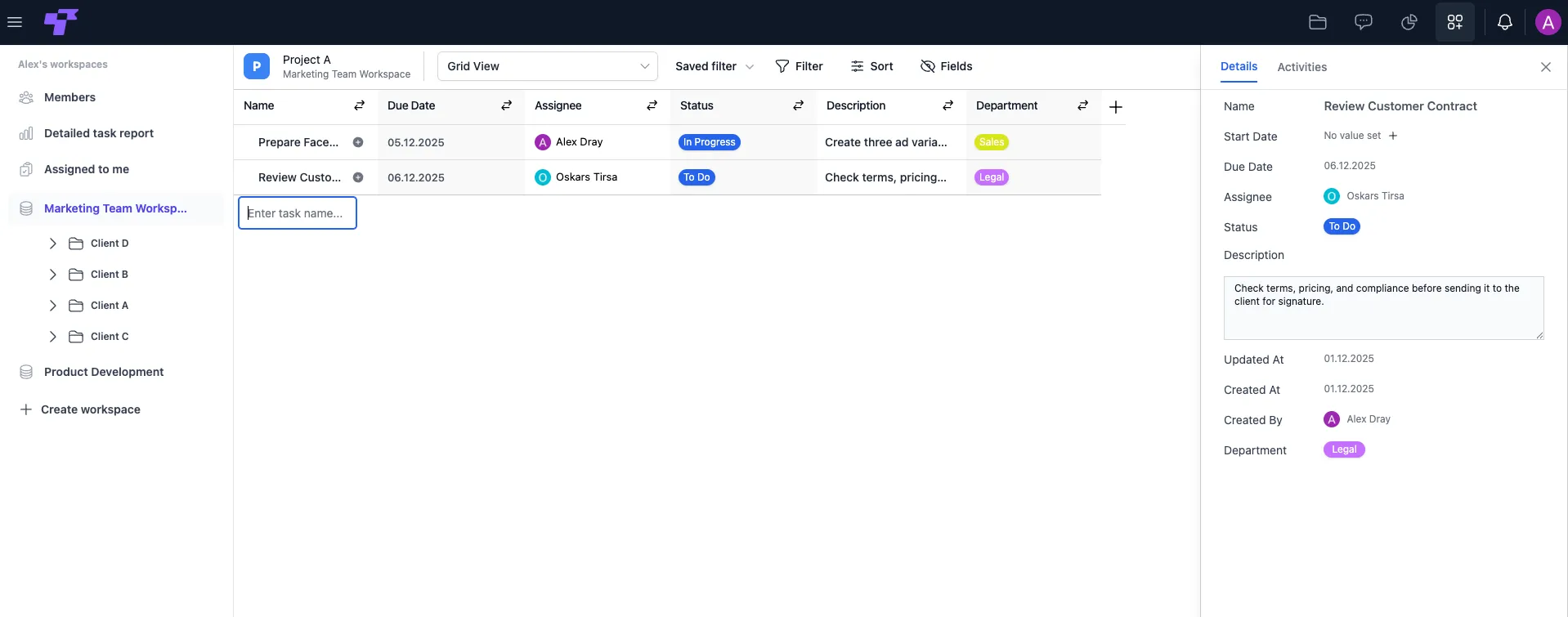Click the Filter button
Image resolution: width=1568 pixels, height=617 pixels.
click(799, 66)
